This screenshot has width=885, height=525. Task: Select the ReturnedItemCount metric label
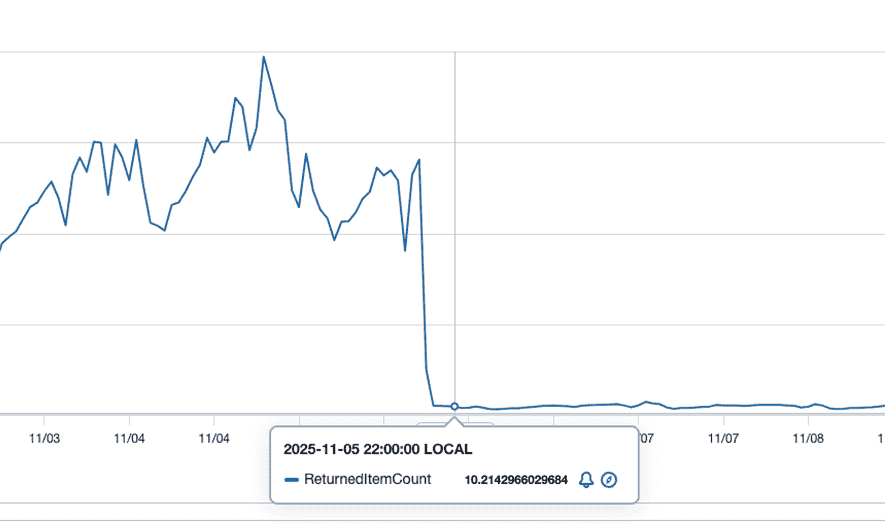(x=367, y=479)
